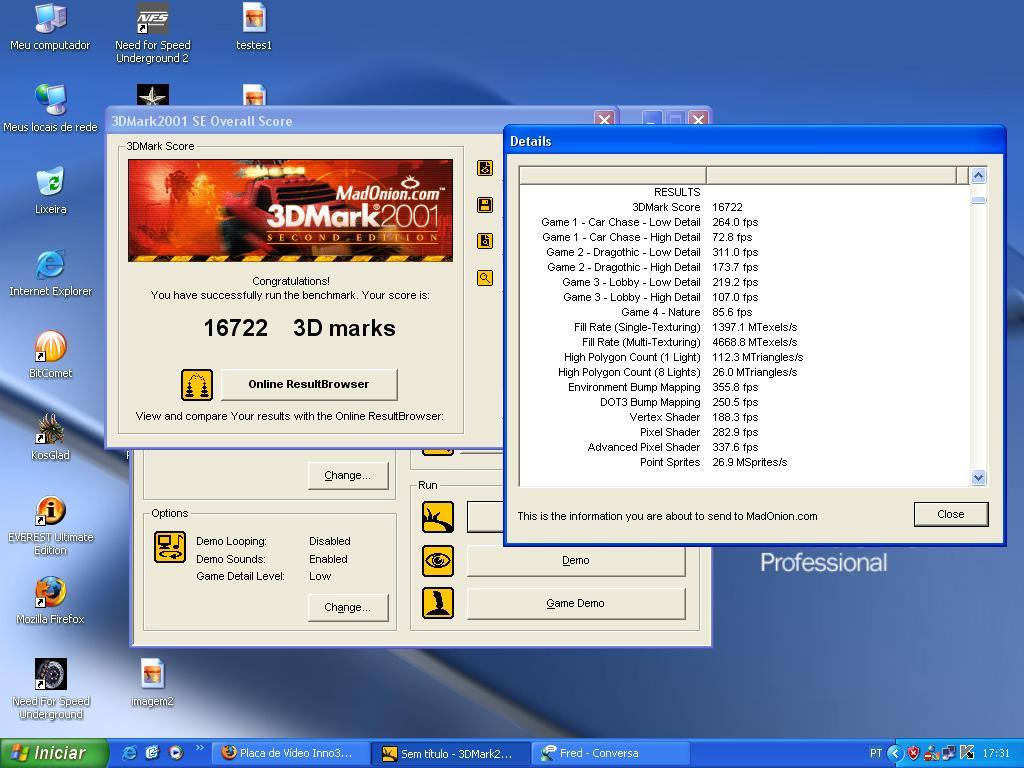Switch to Fred - Conversa taskbar item
Image resolution: width=1024 pixels, height=768 pixels.
(611, 753)
